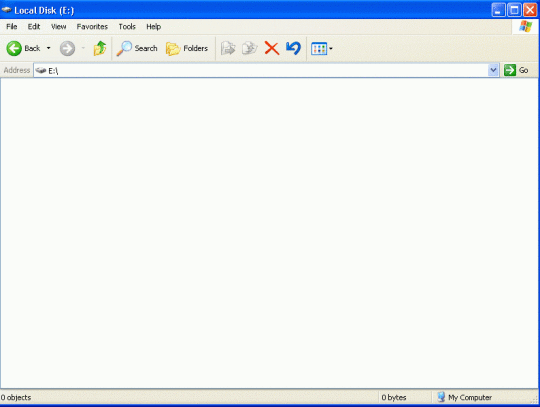Open the Favorites menu

(92, 27)
